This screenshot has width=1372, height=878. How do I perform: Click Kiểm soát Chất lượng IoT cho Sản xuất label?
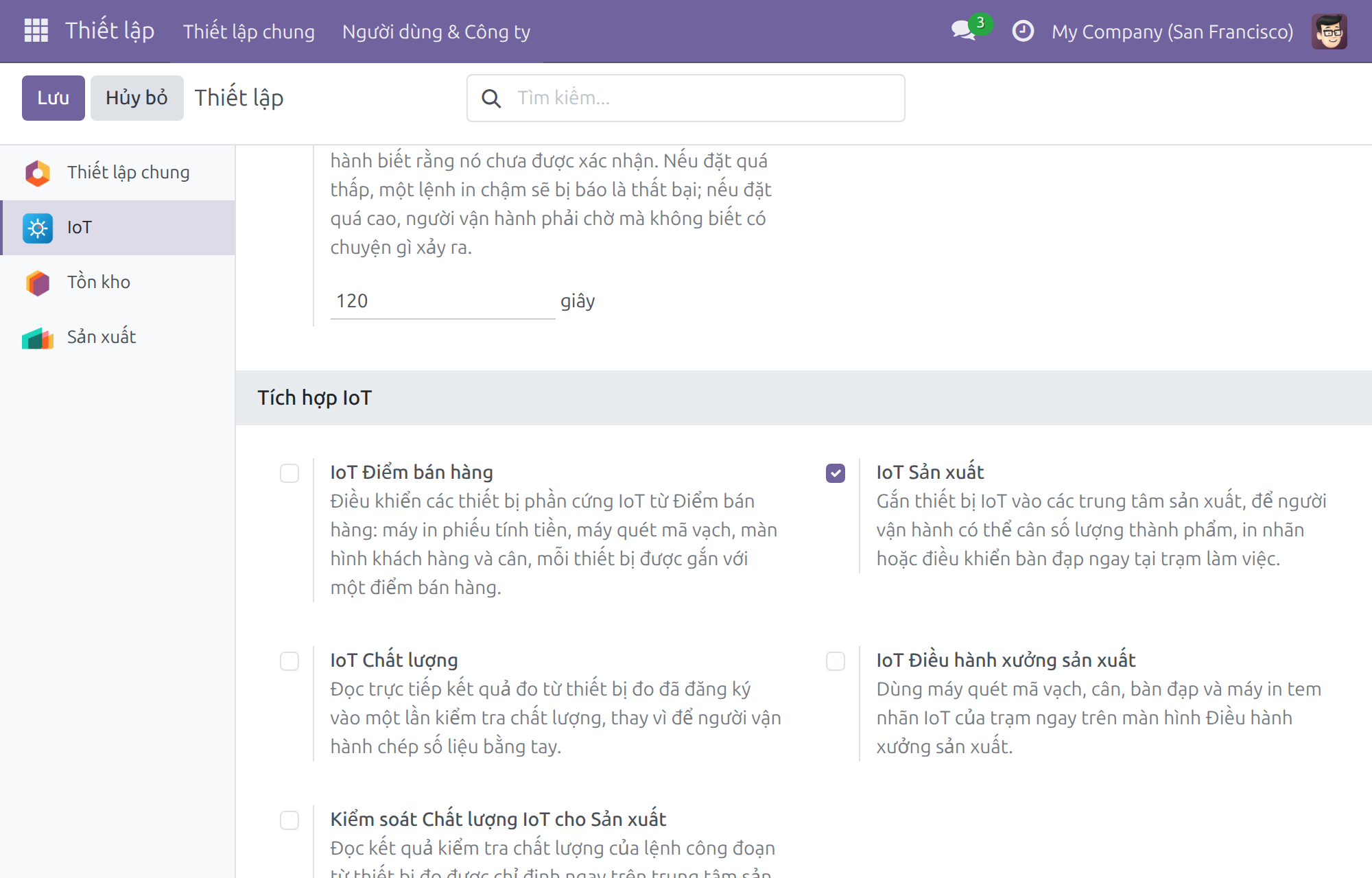pos(499,819)
